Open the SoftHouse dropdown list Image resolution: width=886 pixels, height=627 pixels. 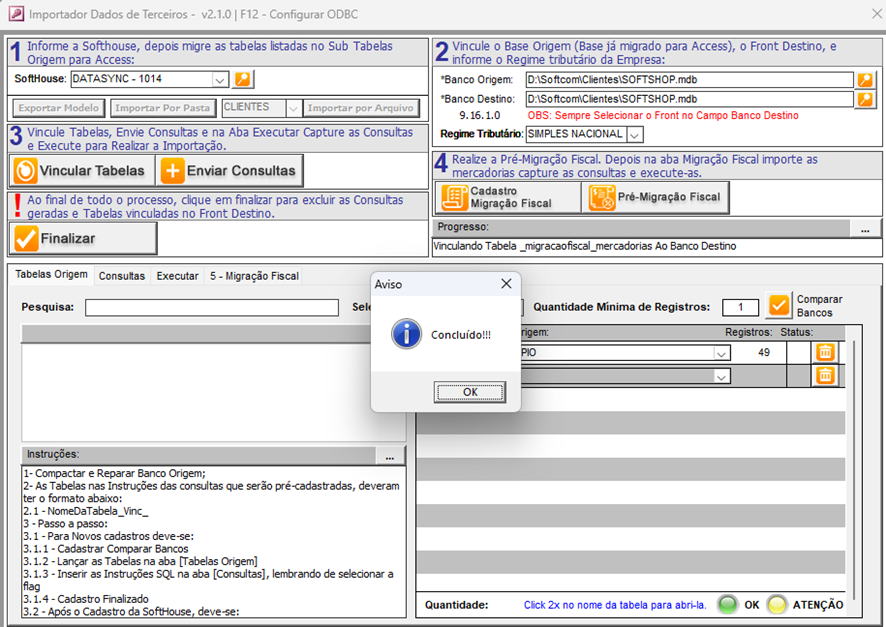pos(220,79)
